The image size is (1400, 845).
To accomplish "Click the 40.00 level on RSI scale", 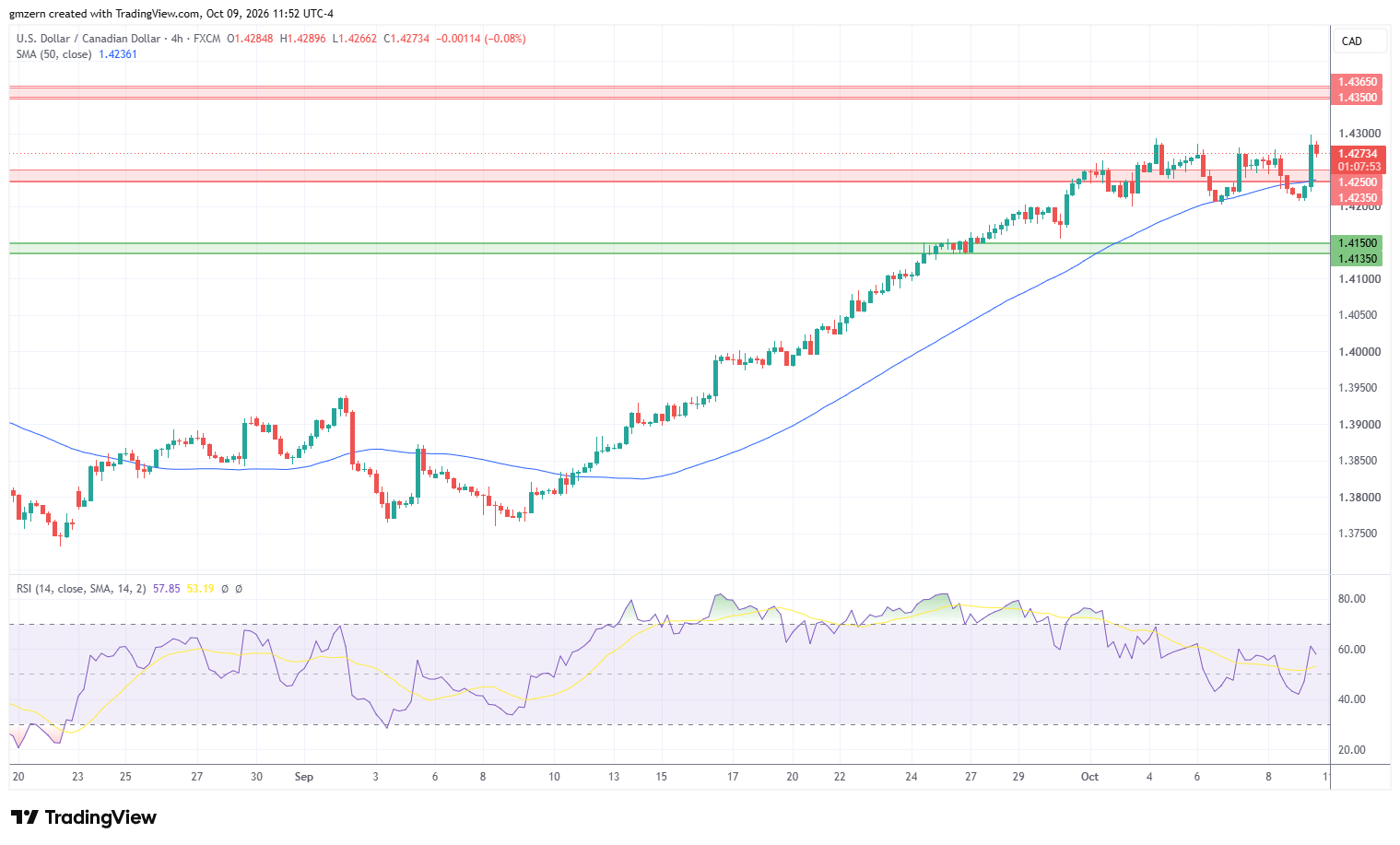I will point(1351,699).
